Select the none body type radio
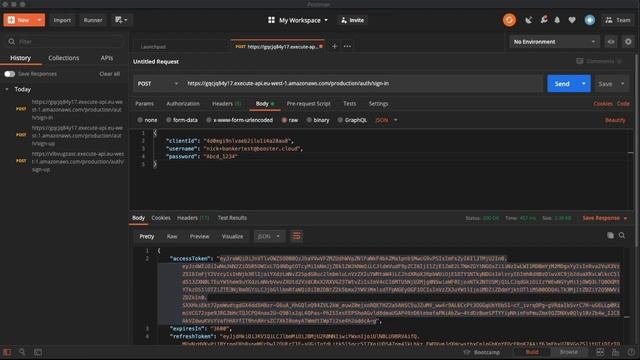The width and height of the screenshot is (640, 360). click(140, 120)
